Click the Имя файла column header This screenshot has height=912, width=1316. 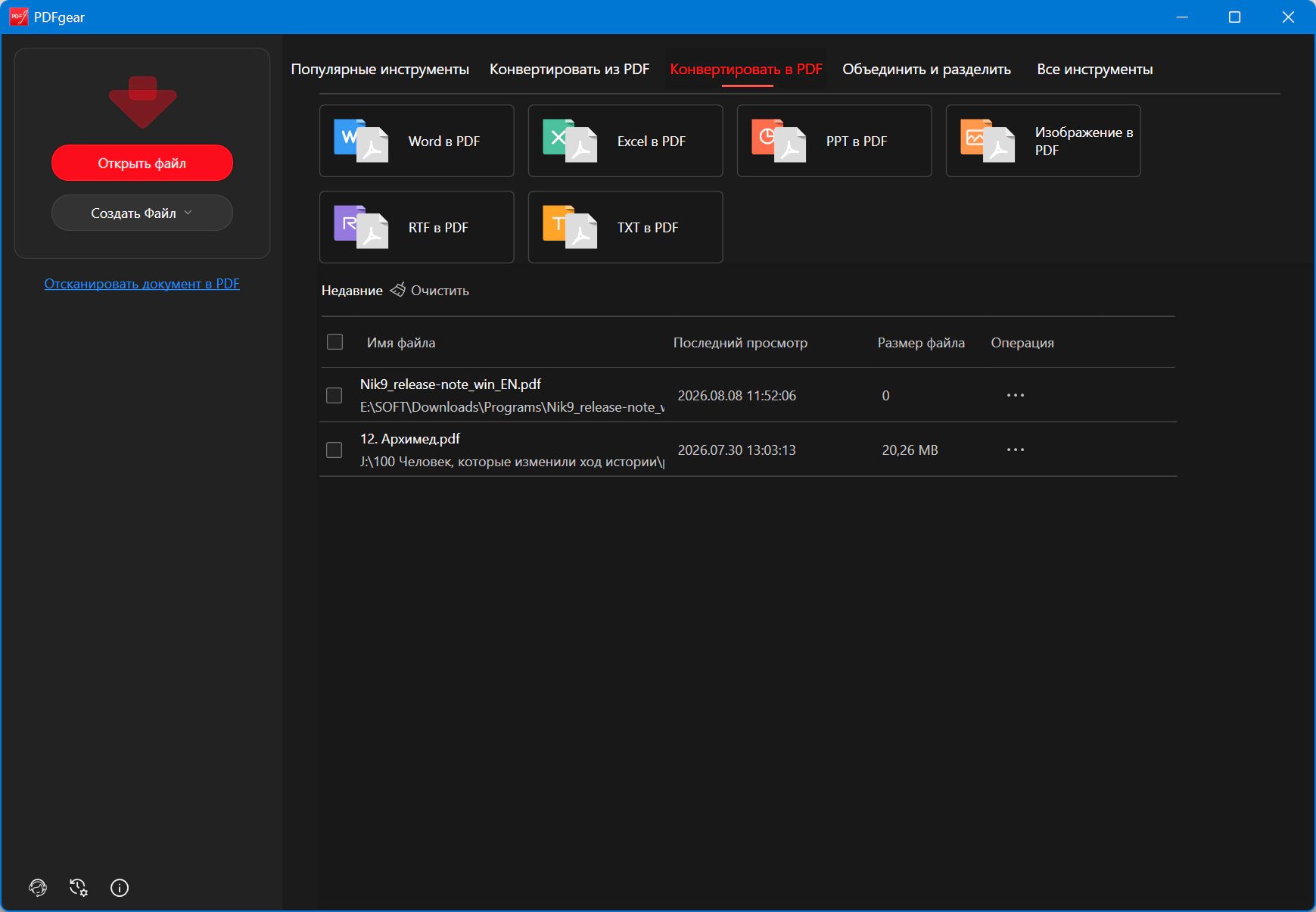pos(401,343)
